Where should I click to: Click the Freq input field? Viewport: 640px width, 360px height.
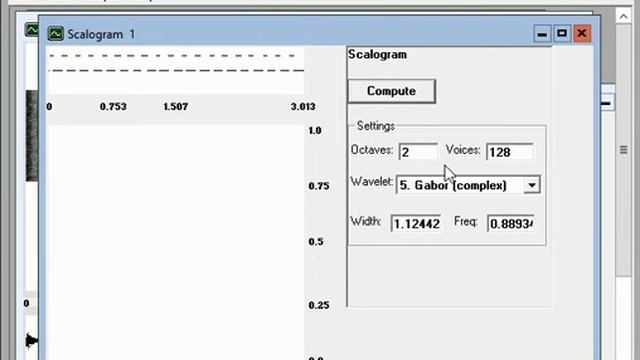tap(511, 223)
